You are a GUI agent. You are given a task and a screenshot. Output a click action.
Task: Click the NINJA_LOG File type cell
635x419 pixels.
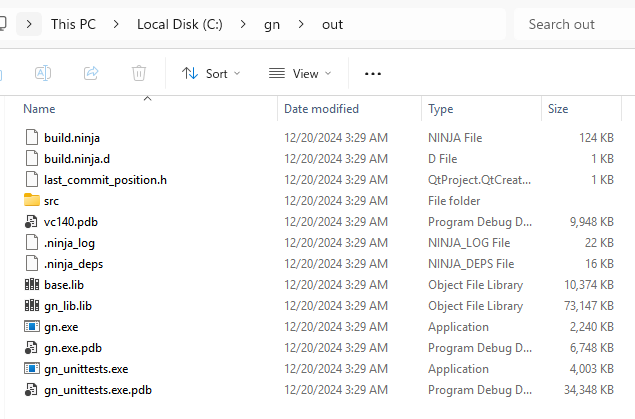tap(469, 243)
